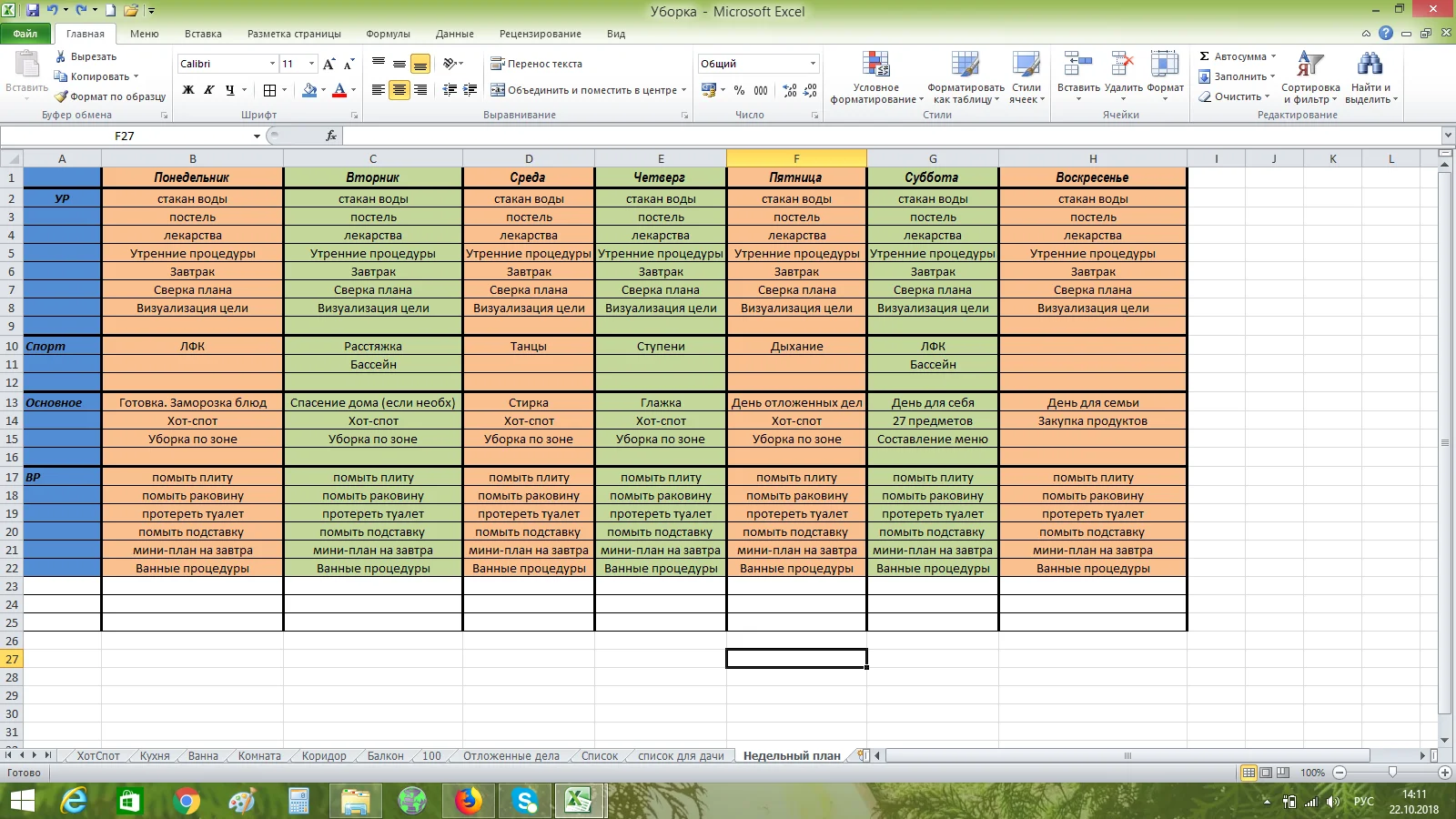Screen dimensions: 1456x819
Task: Toggle bold Ж formatting
Action: [188, 90]
